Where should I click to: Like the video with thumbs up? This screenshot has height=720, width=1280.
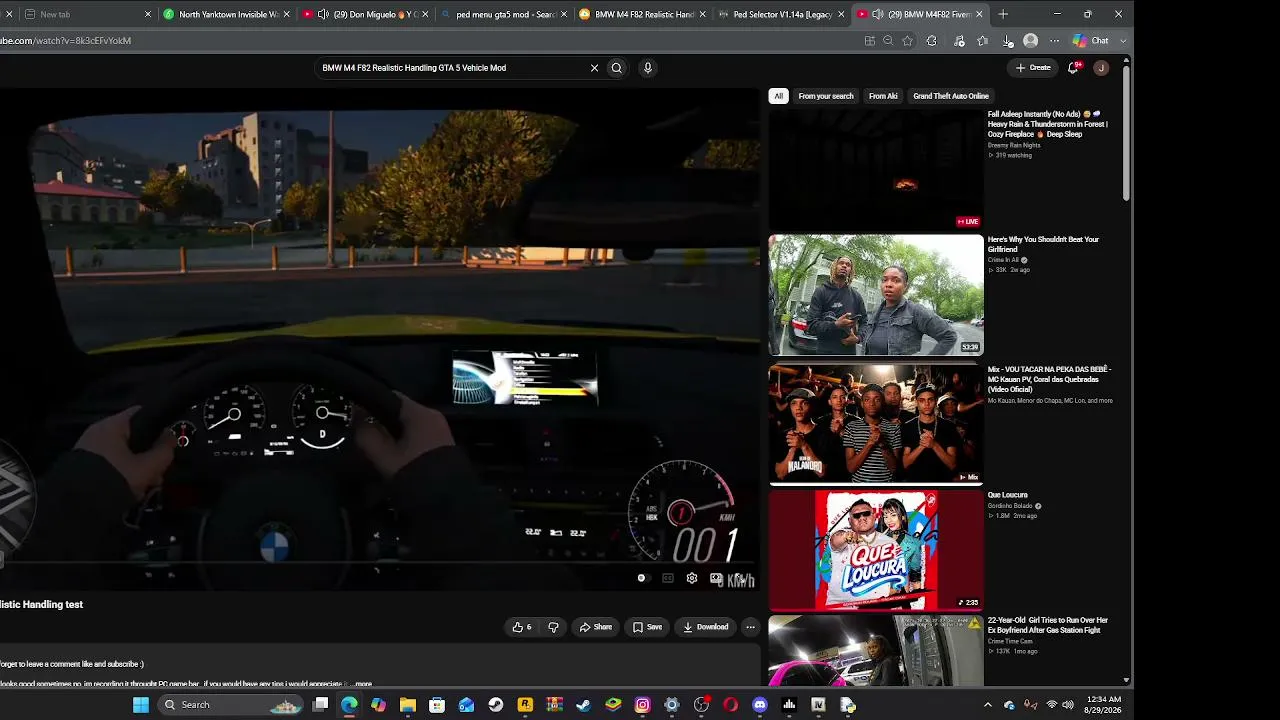pyautogui.click(x=522, y=627)
